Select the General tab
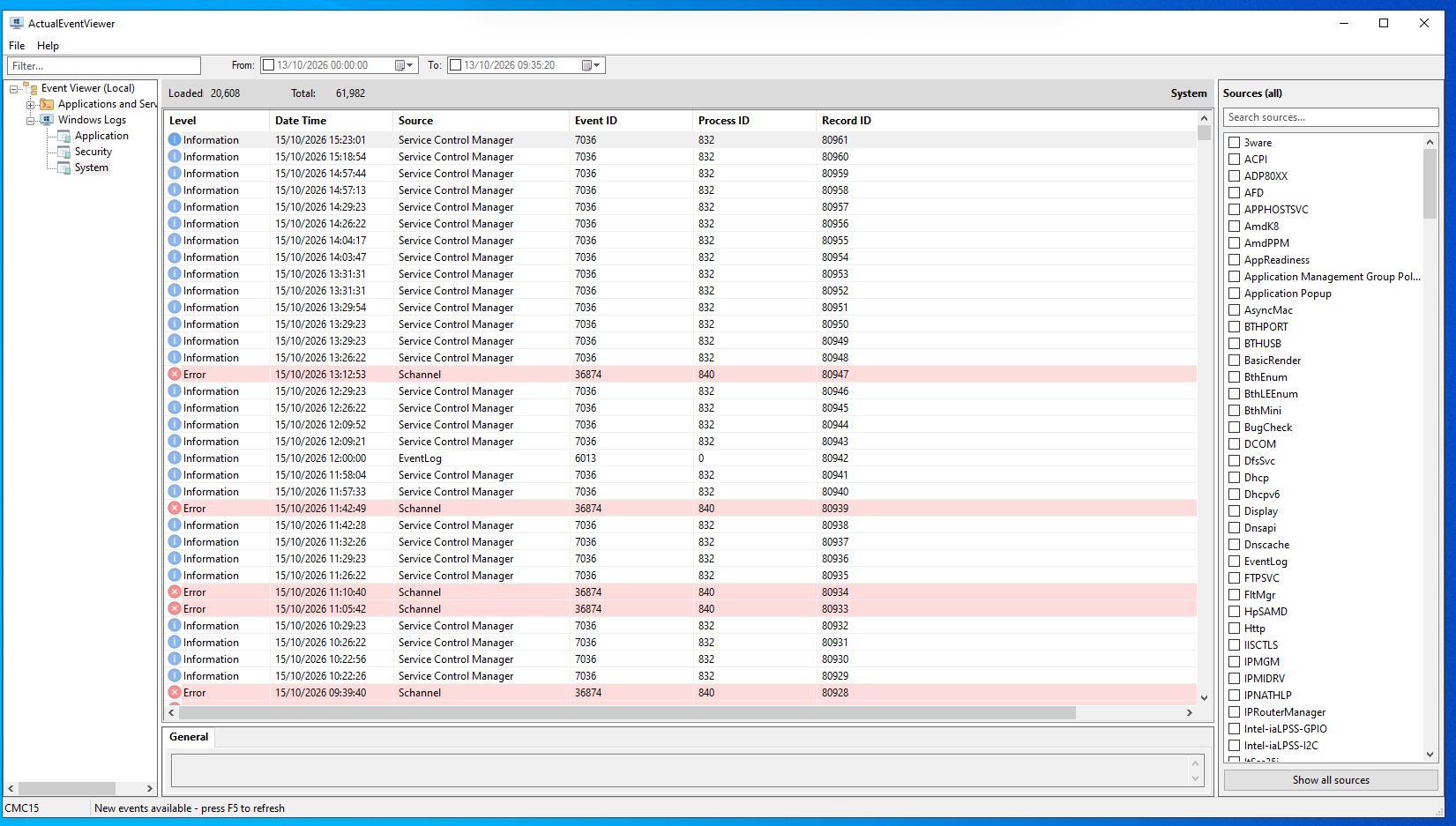This screenshot has height=826, width=1456. (189, 737)
